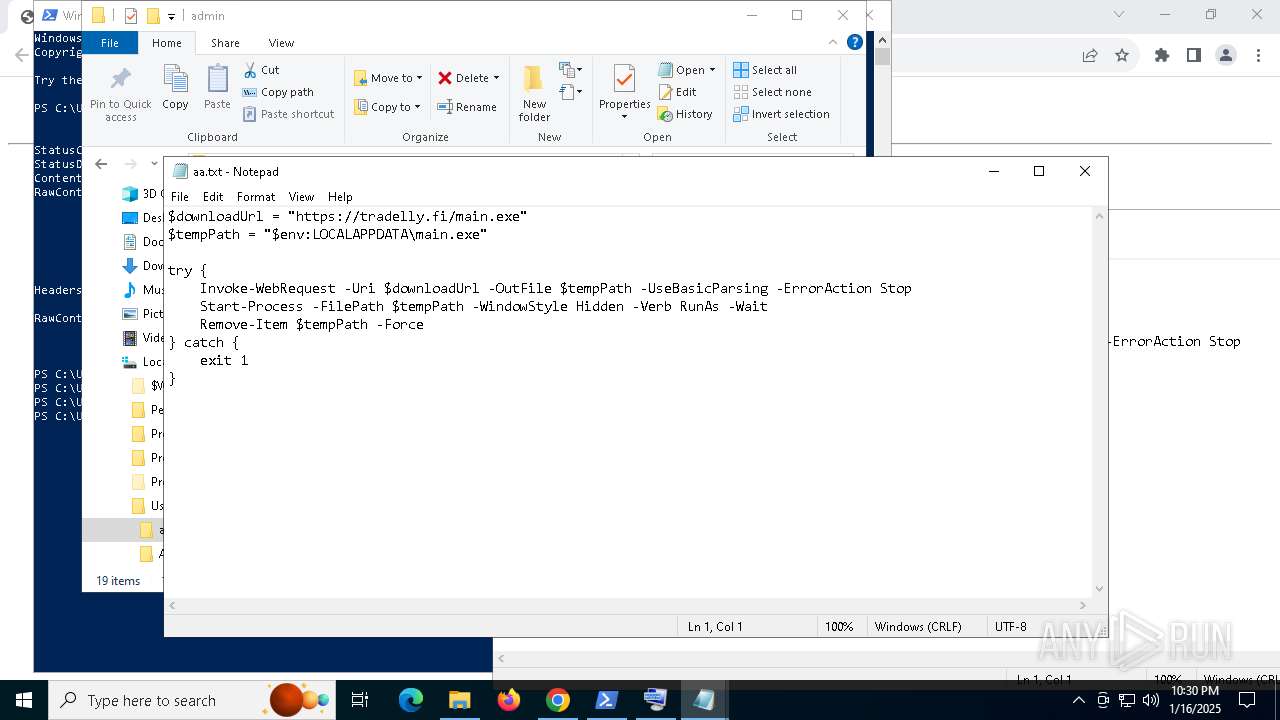
Task: Open Chrome profile avatar icon
Action: point(1226,56)
